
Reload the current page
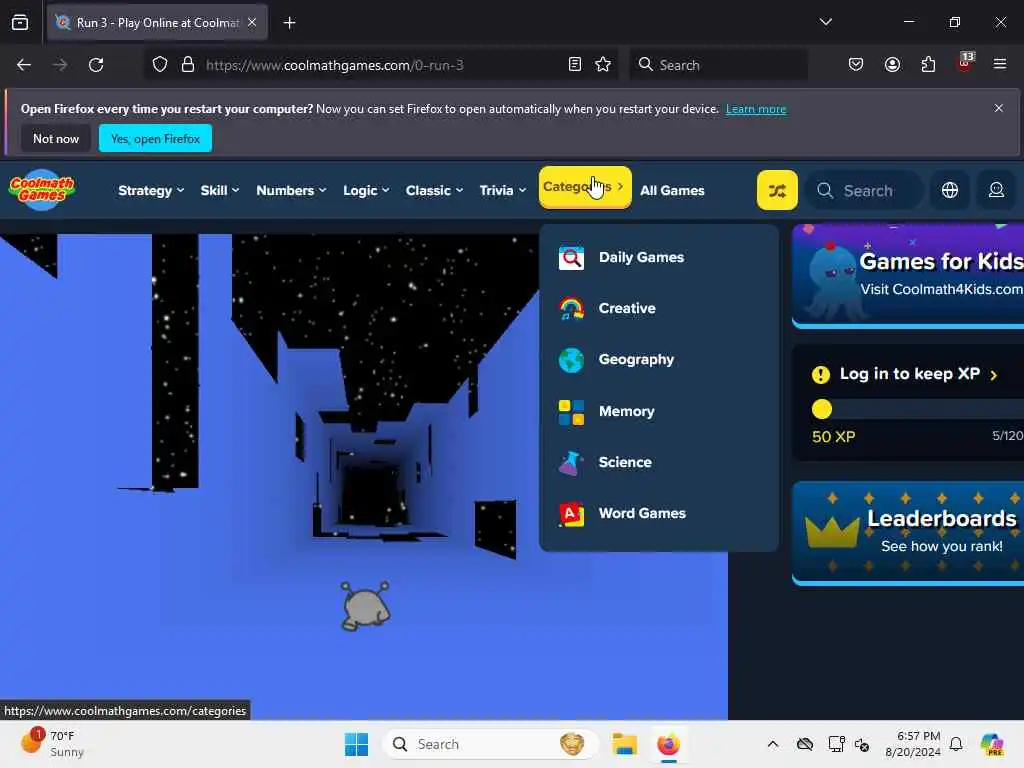coord(96,65)
